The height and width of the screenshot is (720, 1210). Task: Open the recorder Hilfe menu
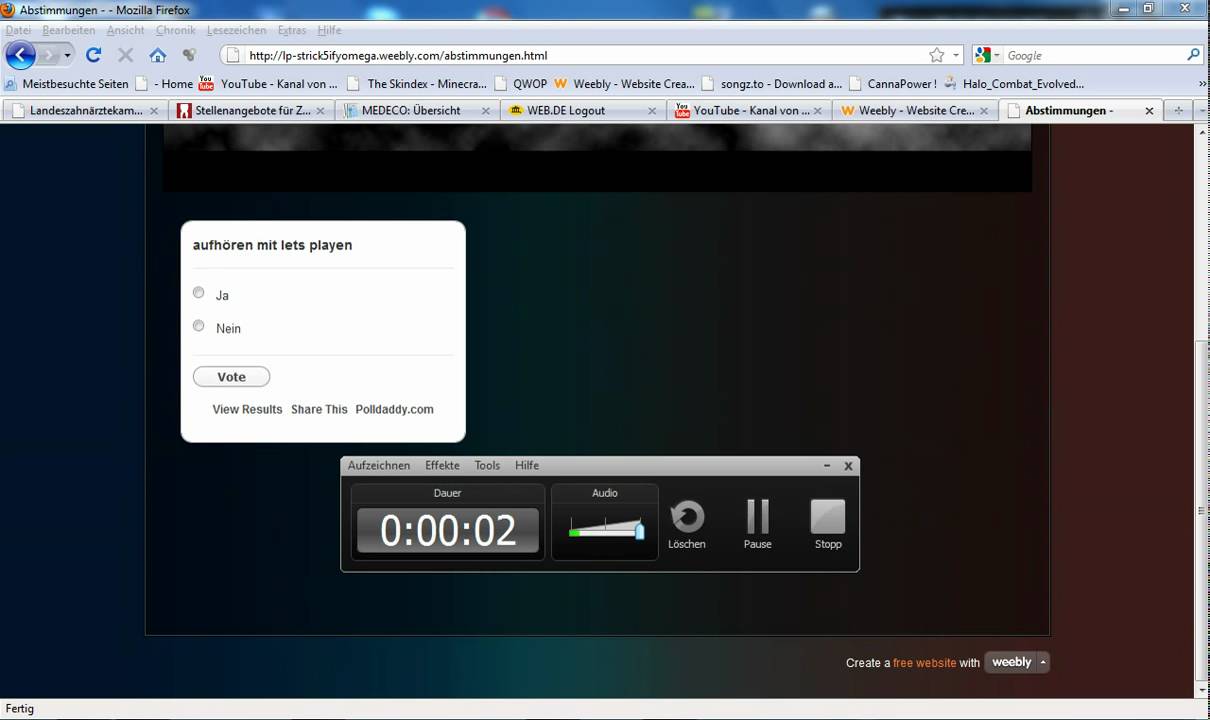click(x=527, y=466)
